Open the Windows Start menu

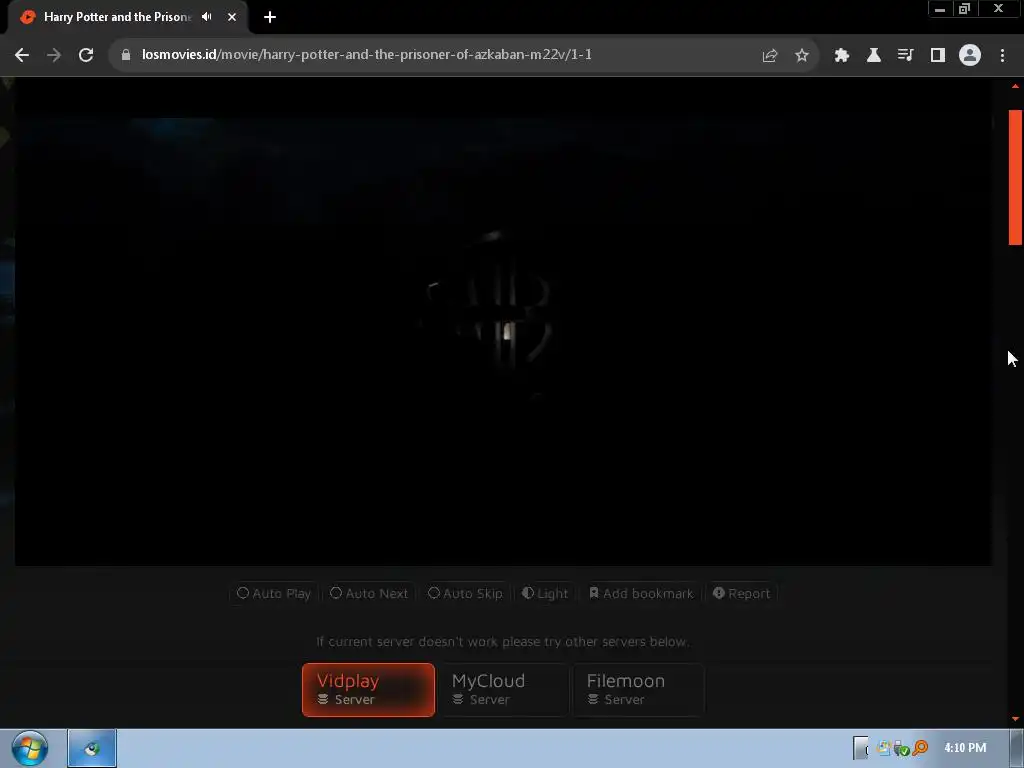point(29,748)
